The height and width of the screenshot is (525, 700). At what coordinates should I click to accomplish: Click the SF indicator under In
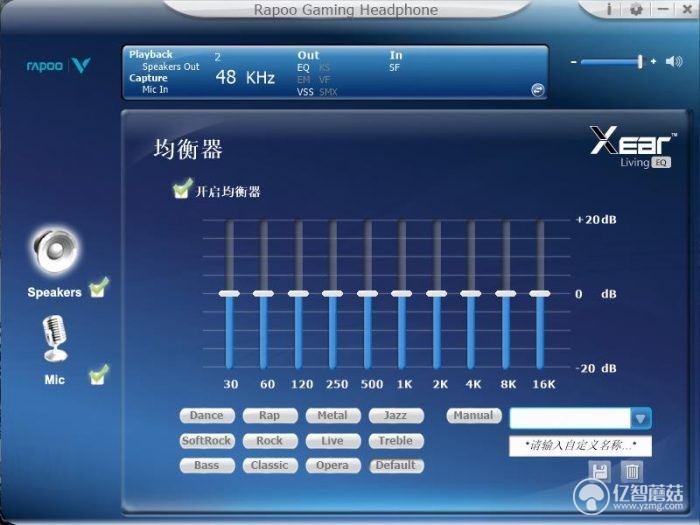(394, 68)
